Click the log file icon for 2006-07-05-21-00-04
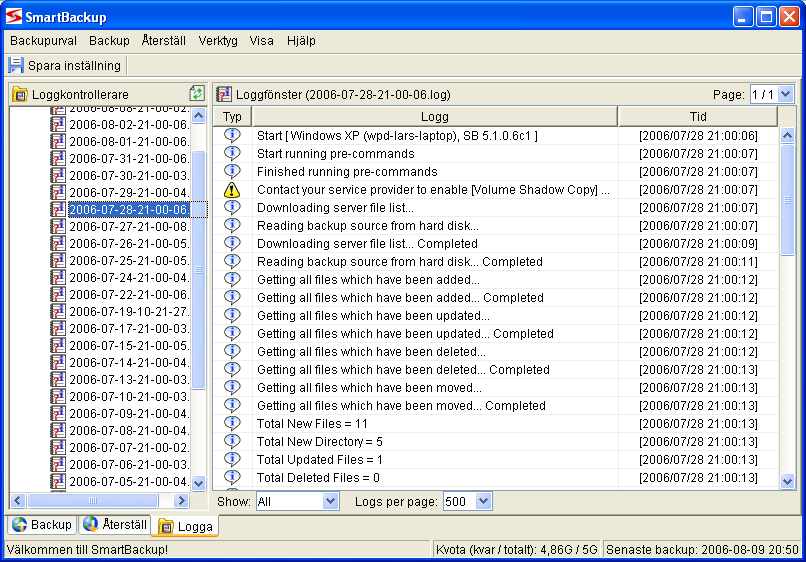This screenshot has height=562, width=806. tap(58, 481)
